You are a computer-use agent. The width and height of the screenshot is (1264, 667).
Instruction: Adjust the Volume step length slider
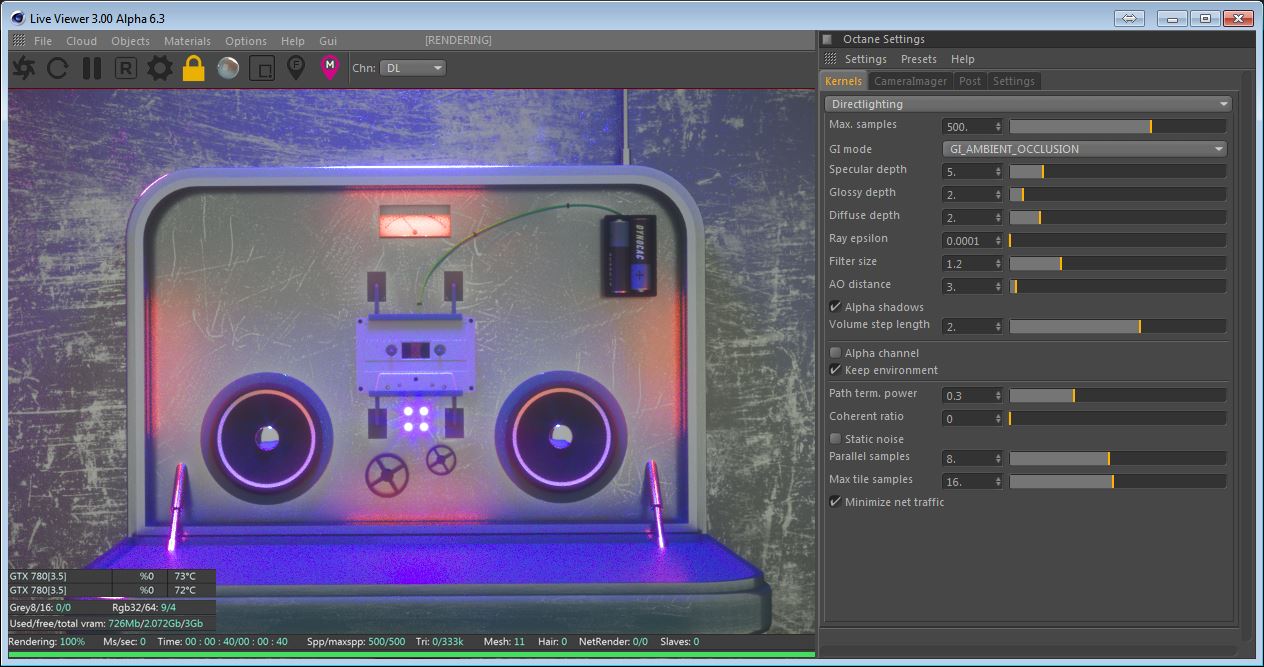coord(1118,326)
